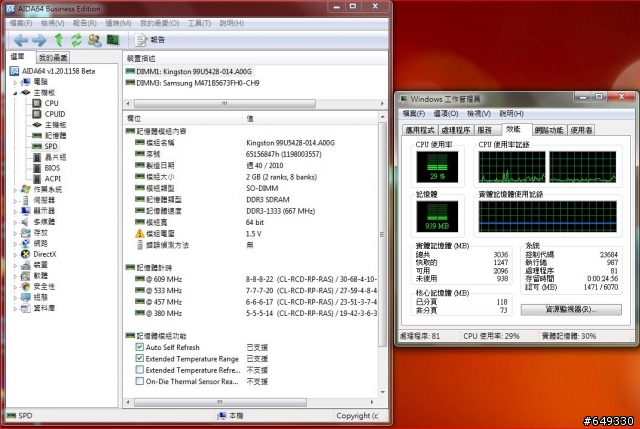This screenshot has height=429, width=640.
Task: Click the DIMM3 memory module icon
Action: point(130,82)
